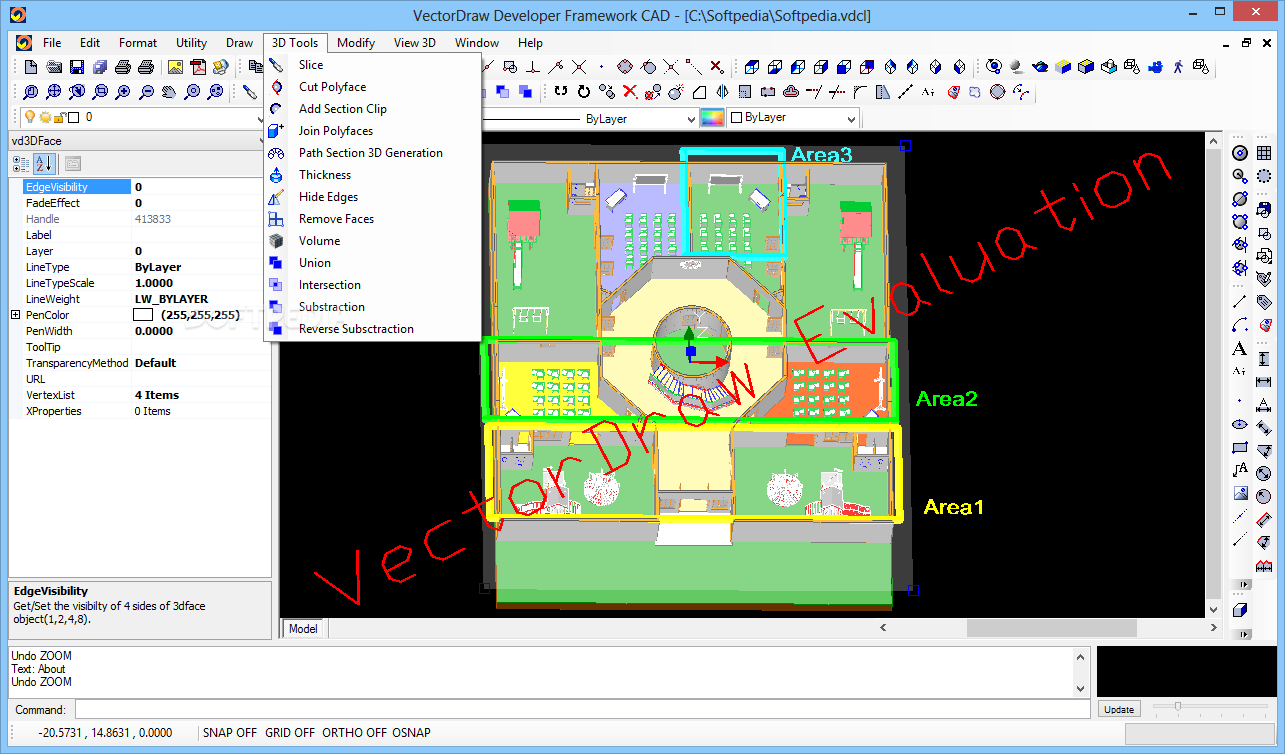Viewport: 1285px width, 754px height.
Task: Click the Redo arrow icon
Action: (x=584, y=92)
